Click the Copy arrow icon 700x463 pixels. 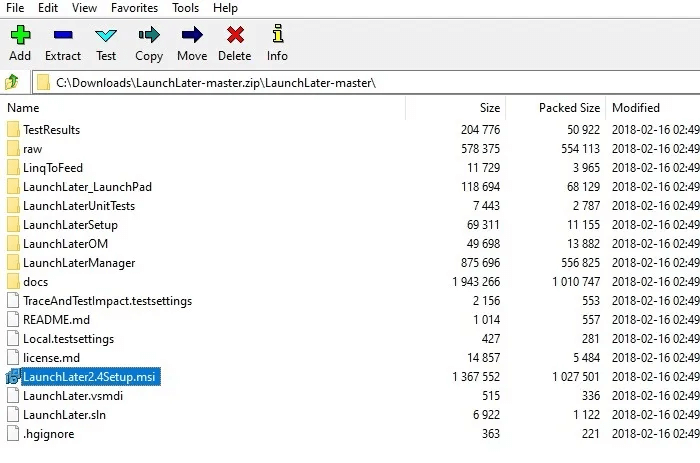click(149, 35)
